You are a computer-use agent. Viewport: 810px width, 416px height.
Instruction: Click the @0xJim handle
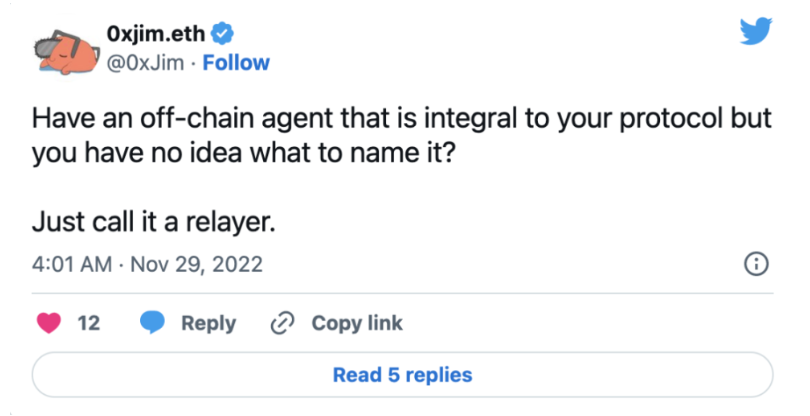point(145,63)
